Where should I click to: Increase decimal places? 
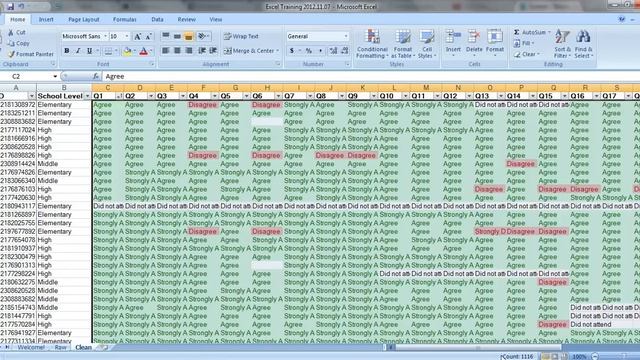(333, 51)
